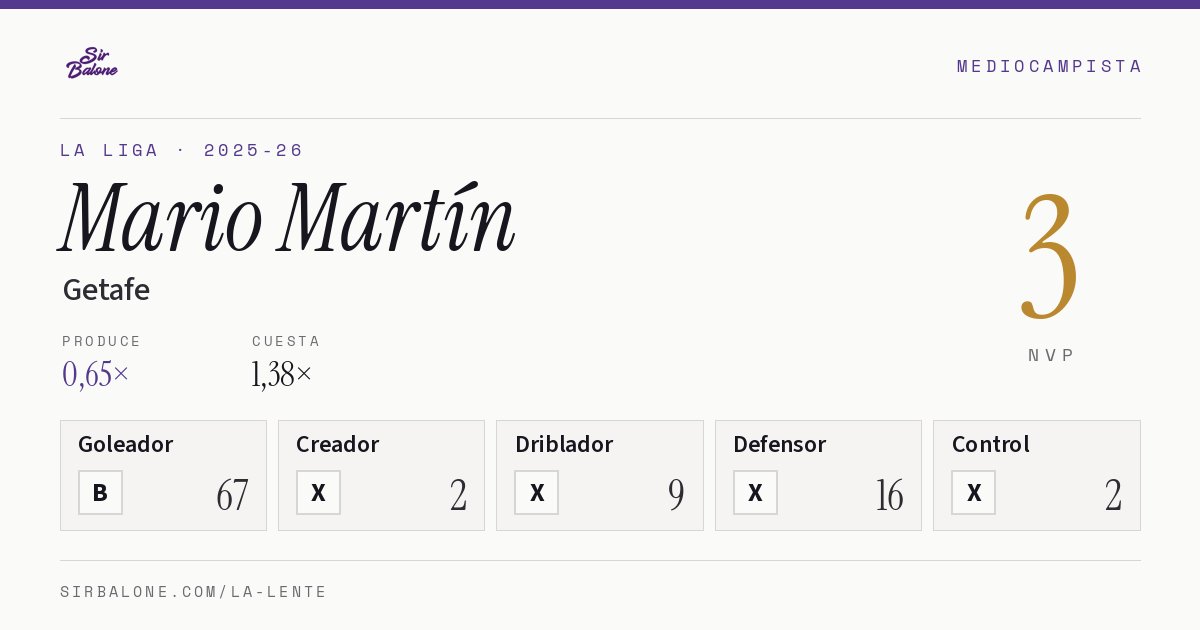Open the Goleador card
The width and height of the screenshot is (1200, 630).
click(x=163, y=475)
